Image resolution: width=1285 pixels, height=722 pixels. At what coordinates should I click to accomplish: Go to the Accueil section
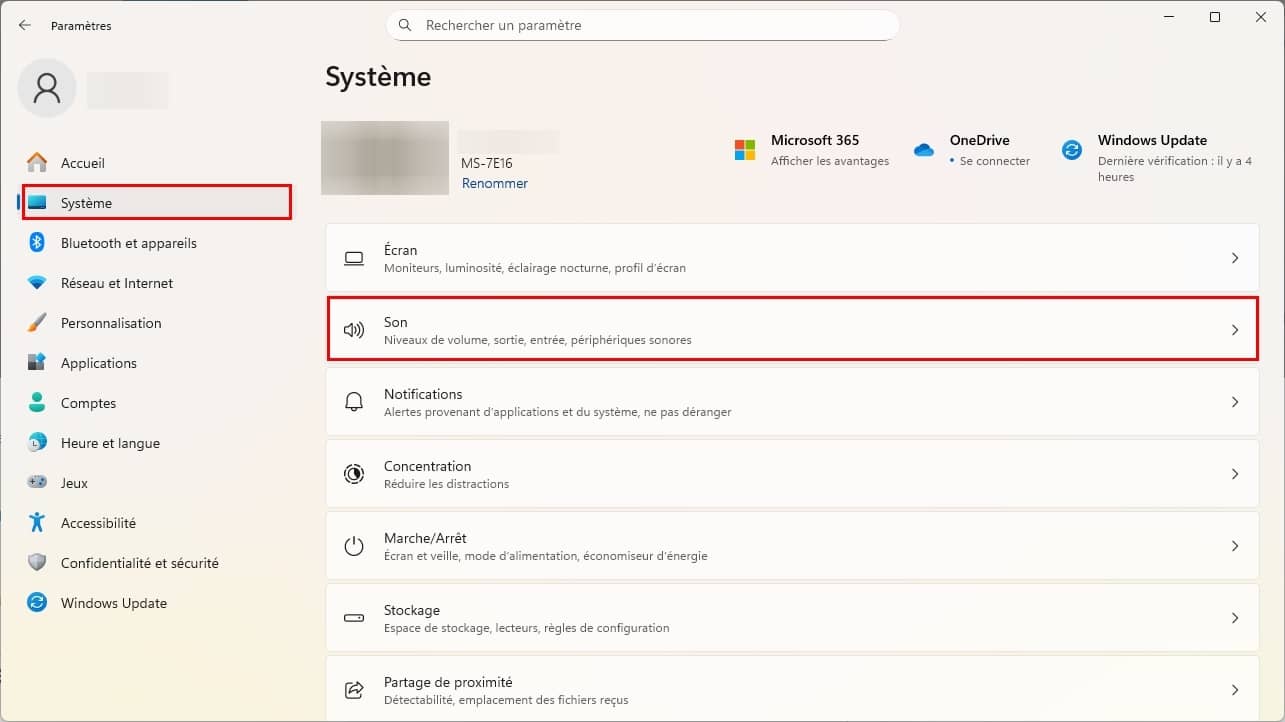coord(83,163)
